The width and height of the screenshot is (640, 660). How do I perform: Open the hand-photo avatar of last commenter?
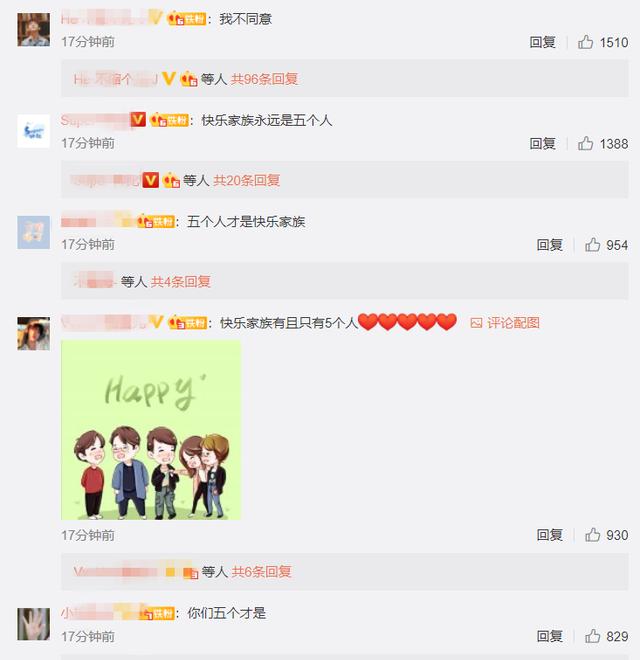tap(34, 624)
